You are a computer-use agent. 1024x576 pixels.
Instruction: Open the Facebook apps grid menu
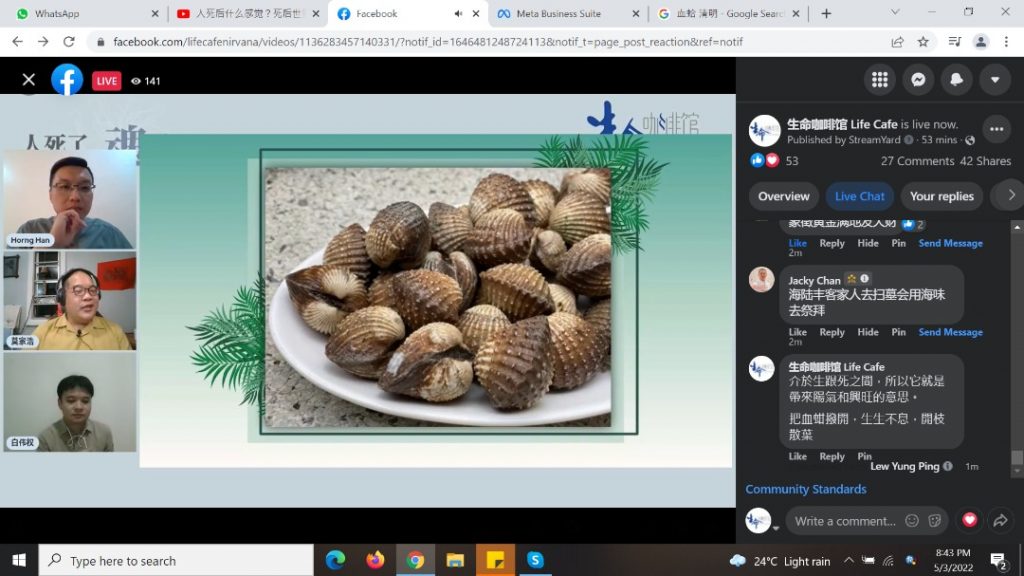tap(880, 80)
